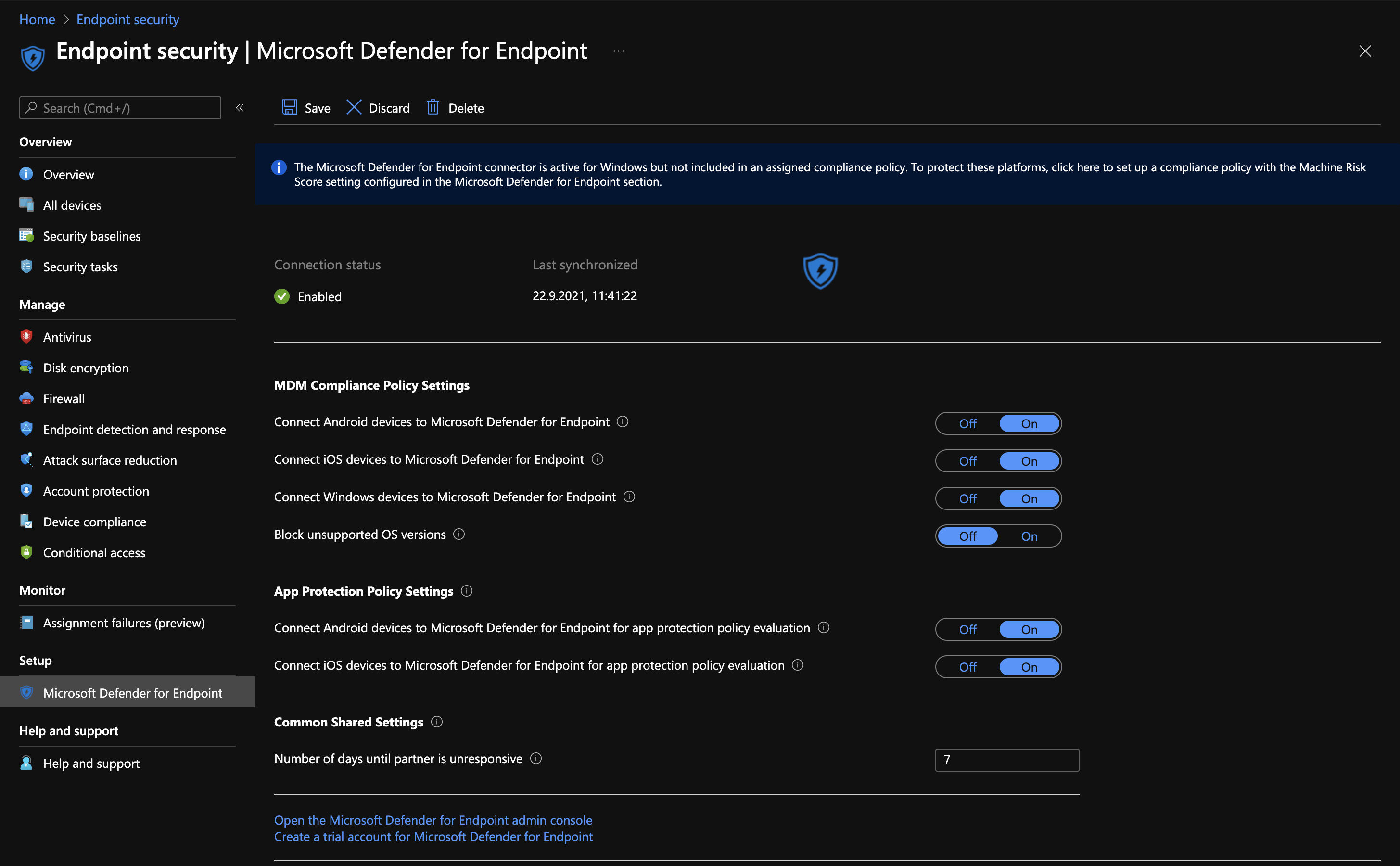Viewport: 1400px width, 866px height.
Task: Turn Off Android app protection policy evaluation
Action: (967, 629)
